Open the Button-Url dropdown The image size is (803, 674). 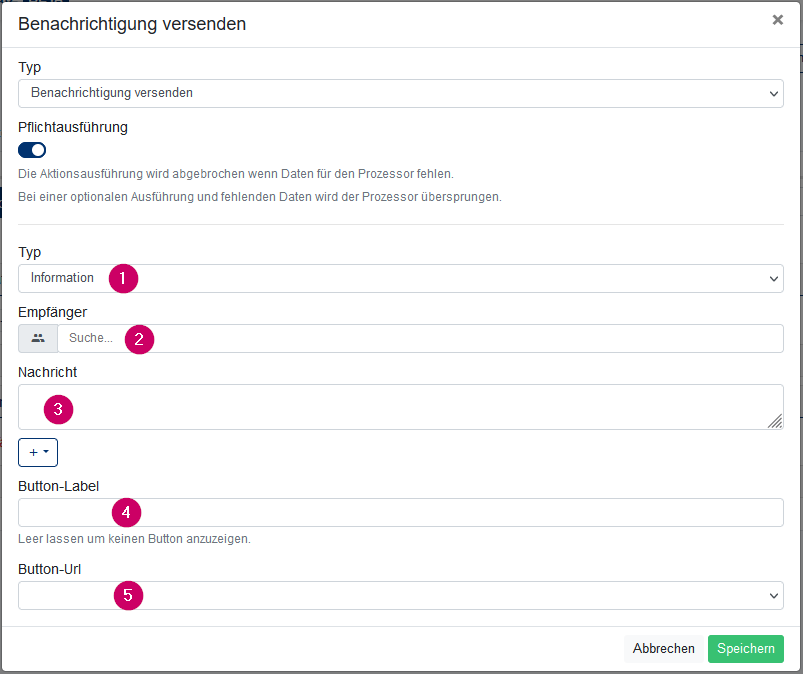point(400,595)
